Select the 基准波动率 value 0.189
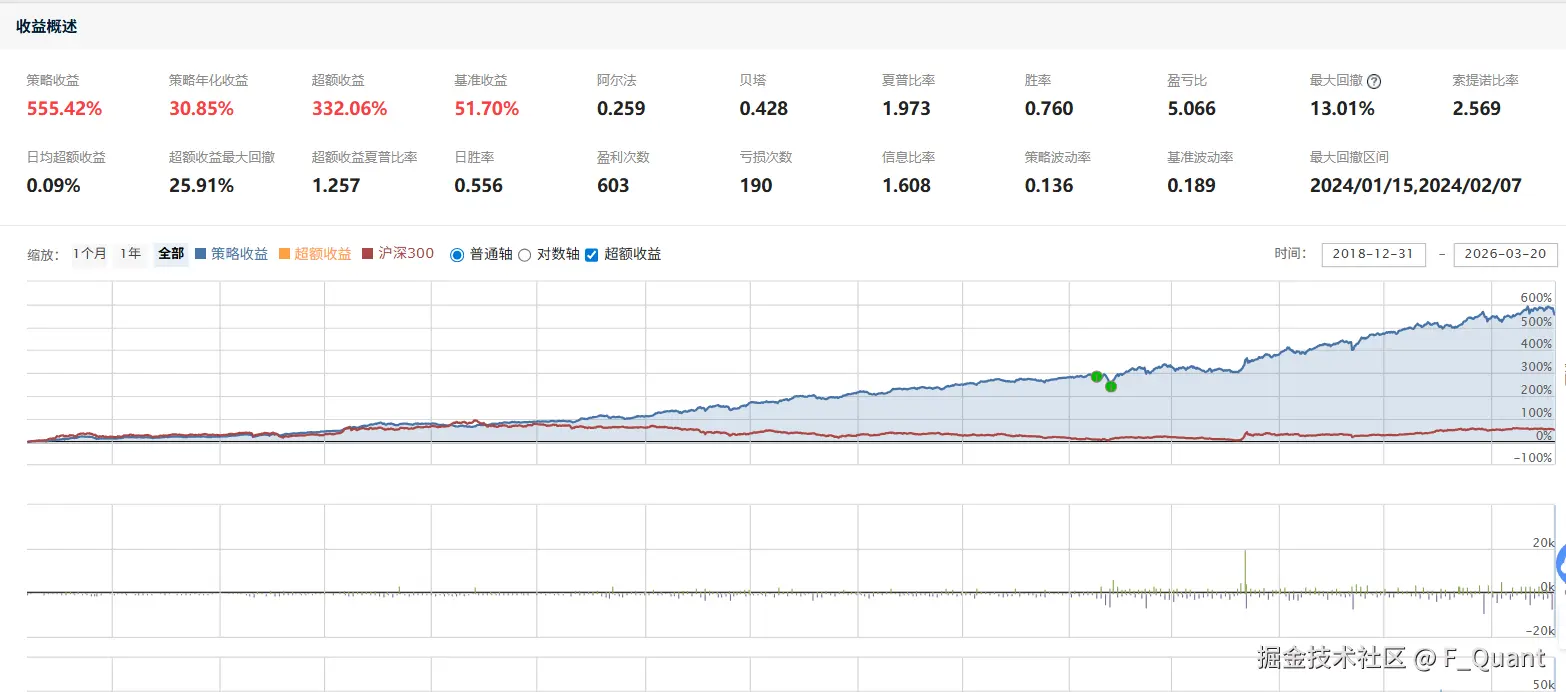The width and height of the screenshot is (1566, 692). coord(1192,186)
